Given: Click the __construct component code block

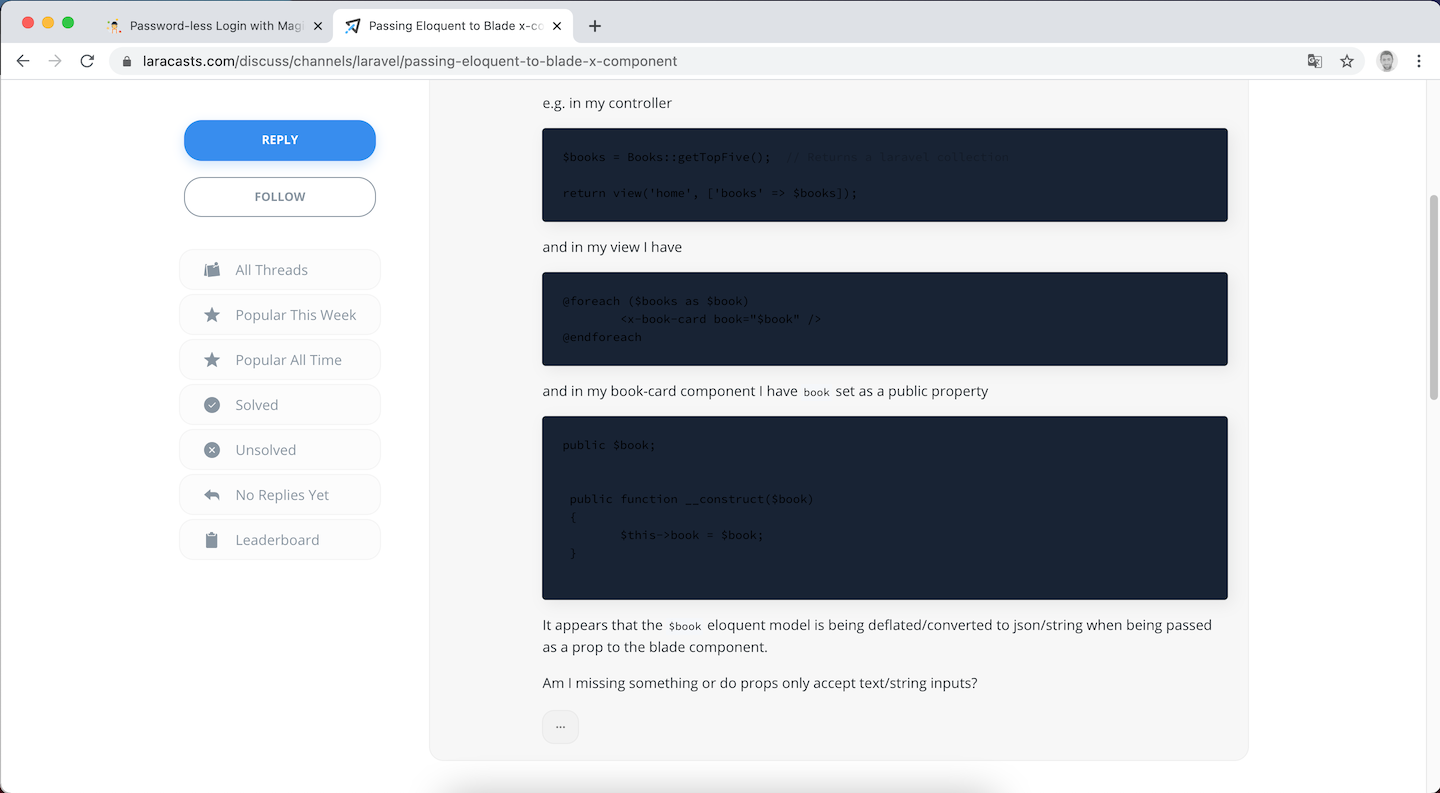Looking at the screenshot, I should point(885,508).
